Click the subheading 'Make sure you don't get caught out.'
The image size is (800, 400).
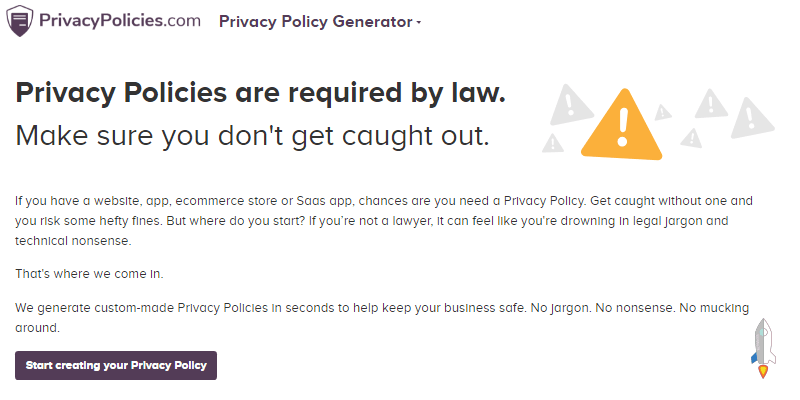pos(252,135)
